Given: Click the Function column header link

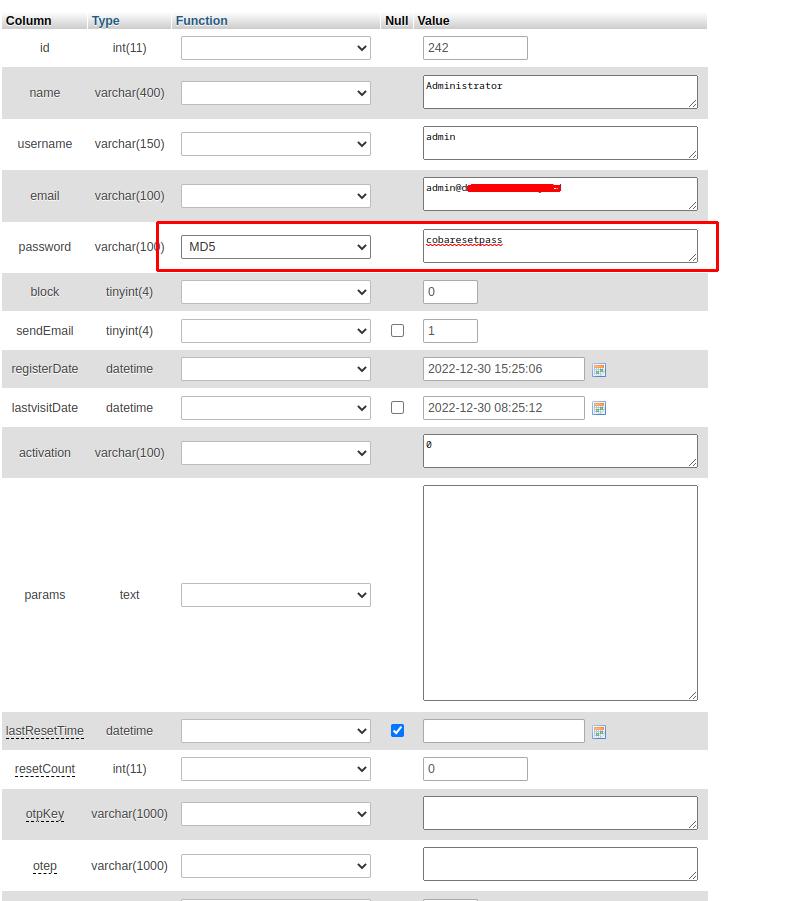Looking at the screenshot, I should click(x=201, y=20).
